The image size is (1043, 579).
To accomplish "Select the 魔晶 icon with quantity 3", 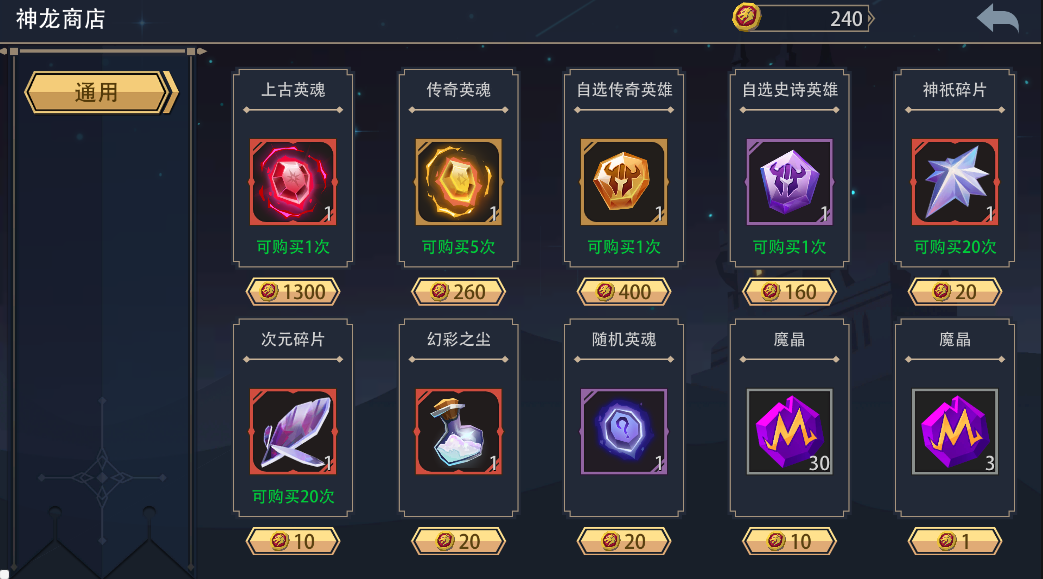I will (x=955, y=431).
